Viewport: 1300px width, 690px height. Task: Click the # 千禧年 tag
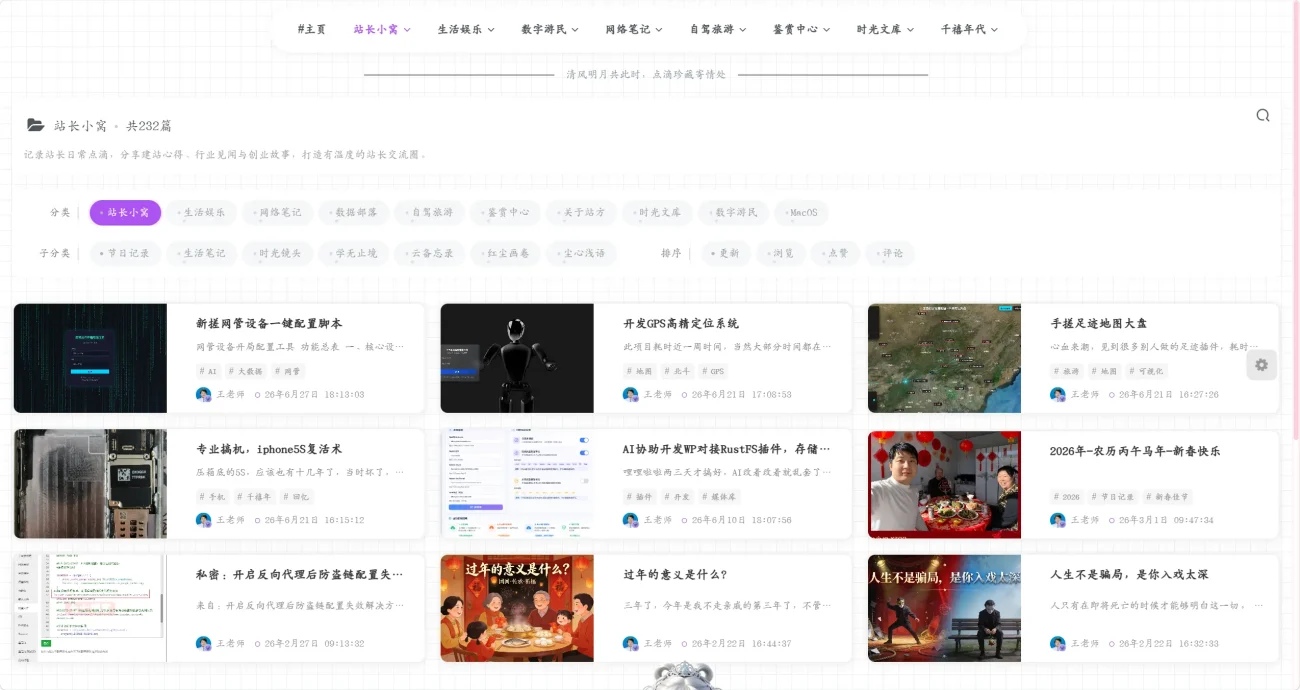256,497
